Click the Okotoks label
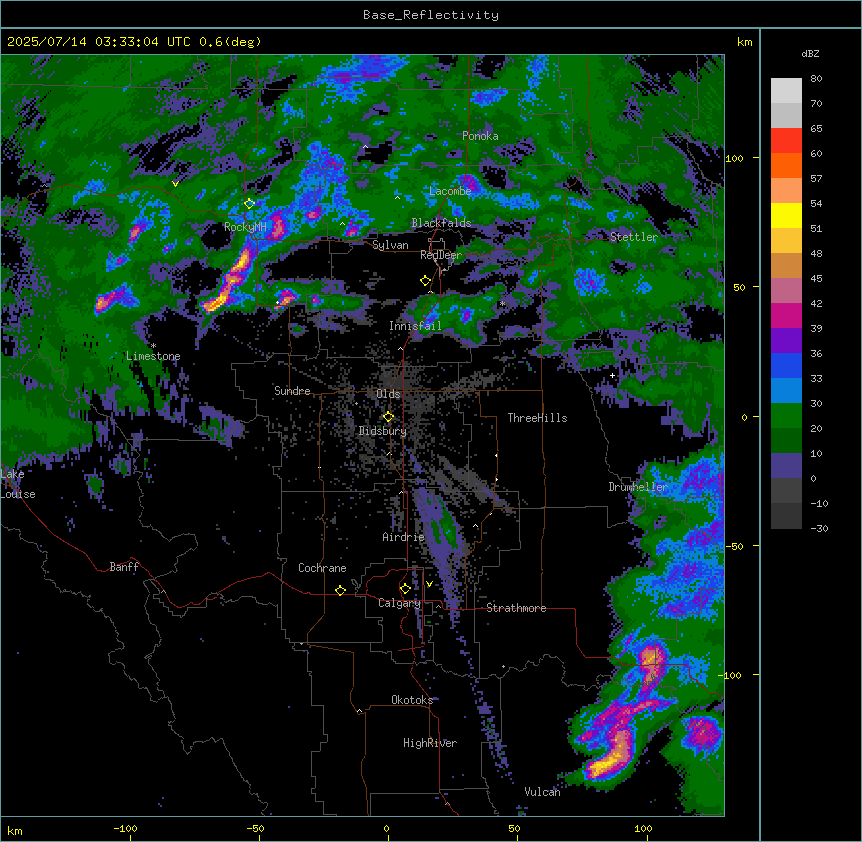Screen dimensions: 862x842 coord(412,700)
